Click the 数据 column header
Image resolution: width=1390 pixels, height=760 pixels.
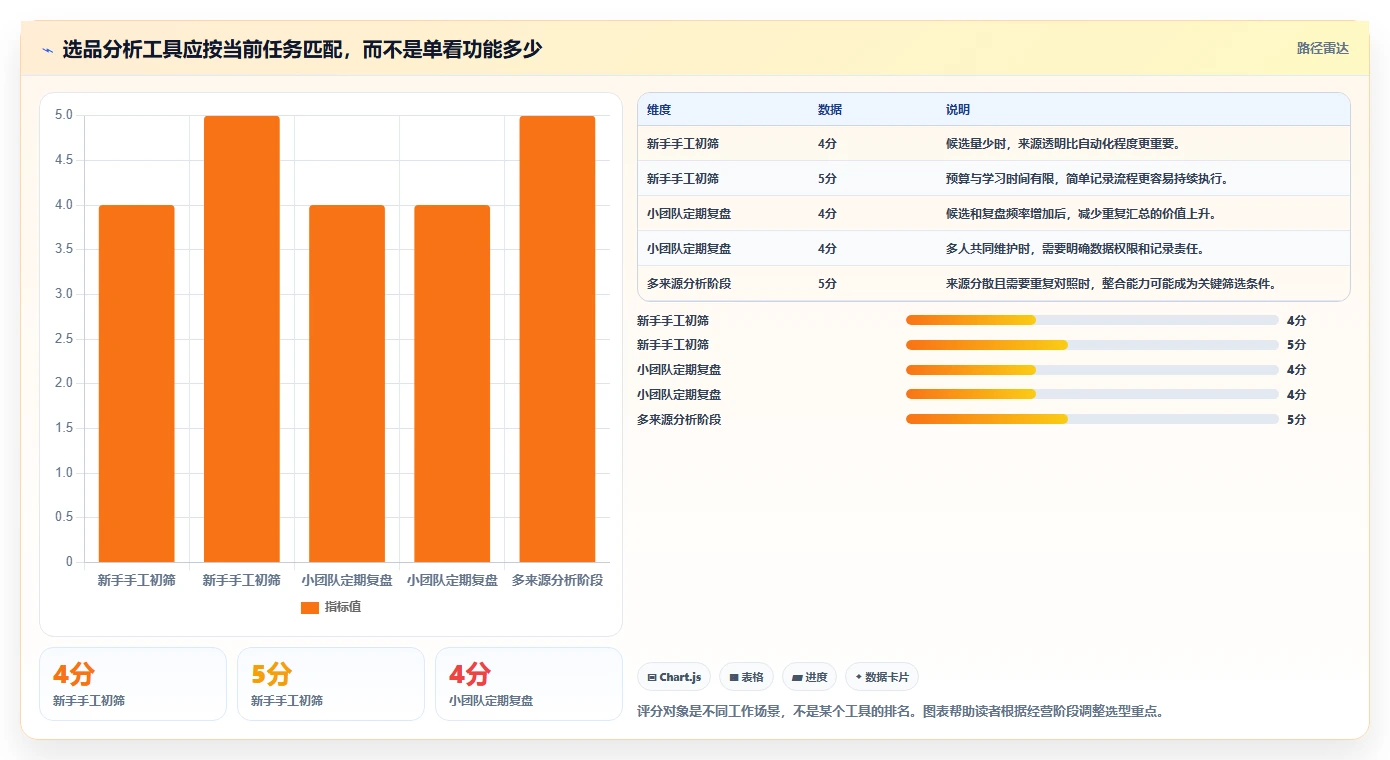pyautogui.click(x=830, y=110)
